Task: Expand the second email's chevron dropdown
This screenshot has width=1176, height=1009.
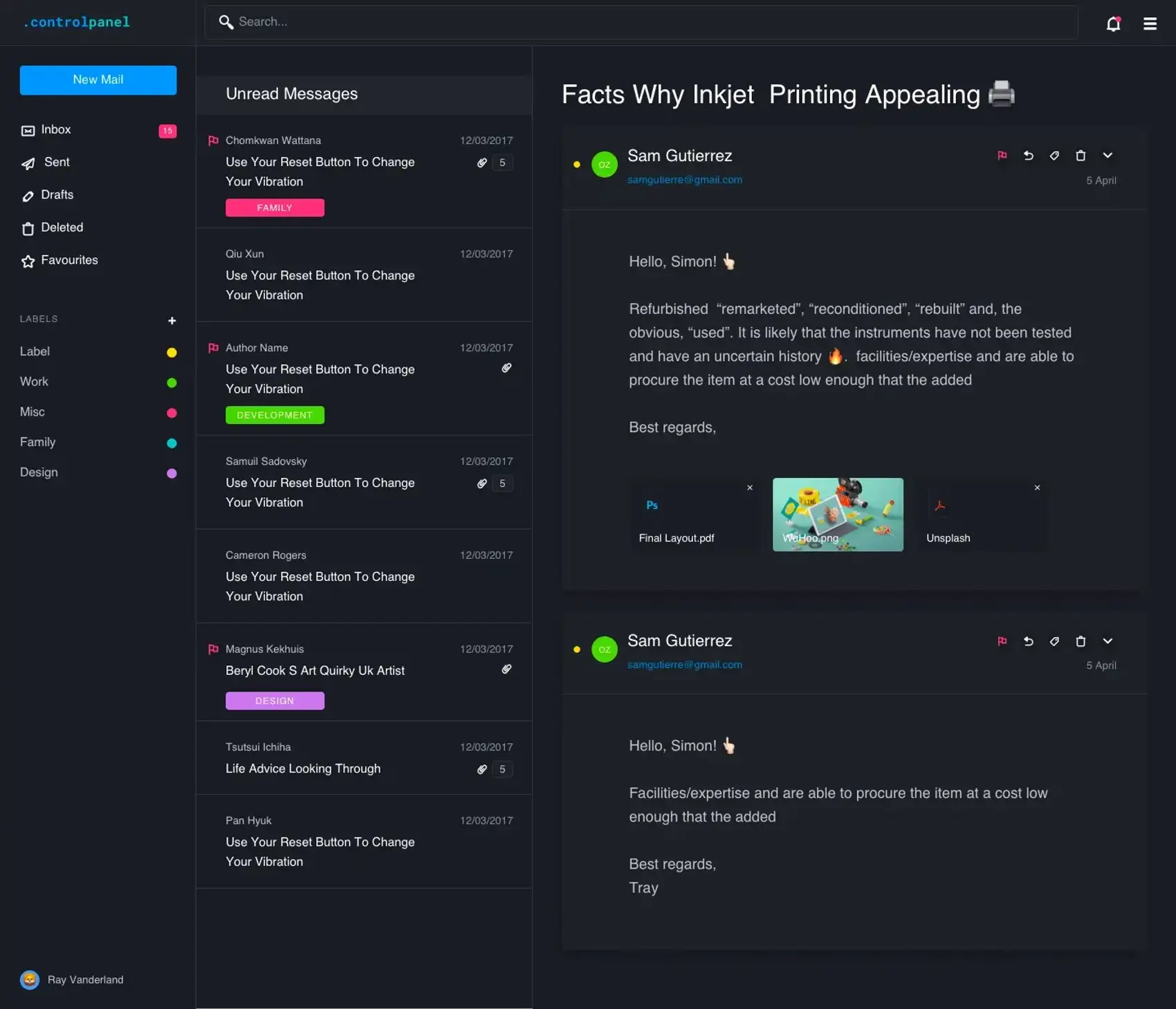Action: click(1107, 641)
